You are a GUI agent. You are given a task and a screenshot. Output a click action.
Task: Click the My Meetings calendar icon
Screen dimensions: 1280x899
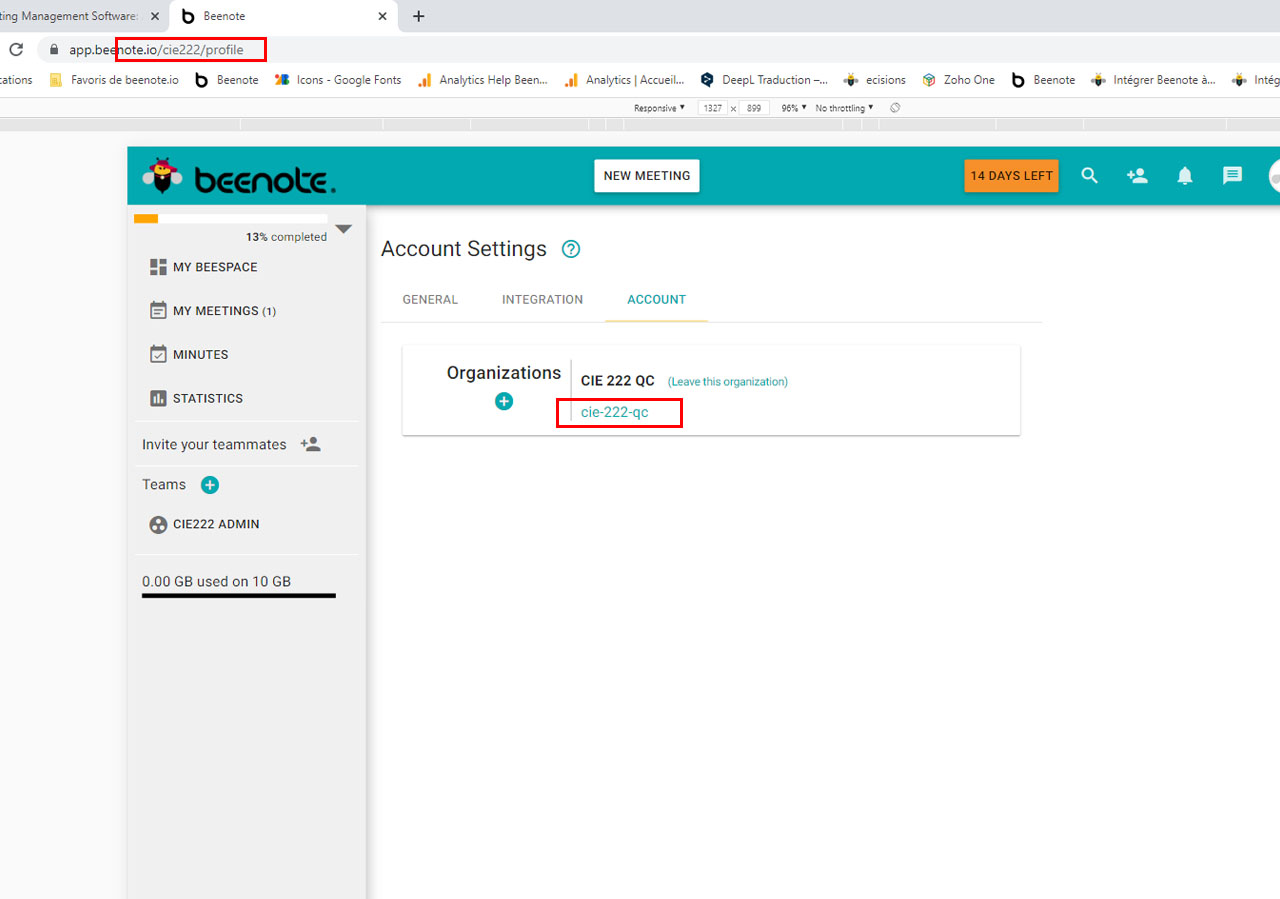pyautogui.click(x=158, y=310)
